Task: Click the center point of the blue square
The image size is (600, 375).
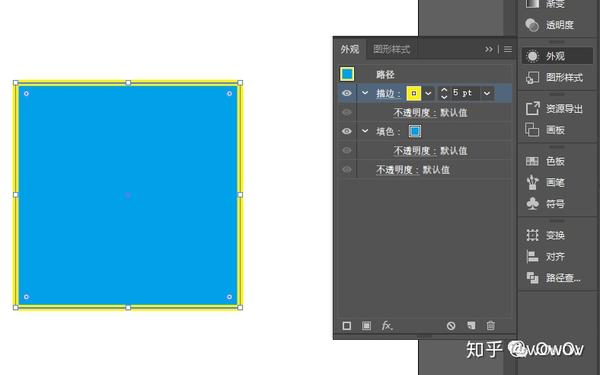Action: pyautogui.click(x=128, y=195)
